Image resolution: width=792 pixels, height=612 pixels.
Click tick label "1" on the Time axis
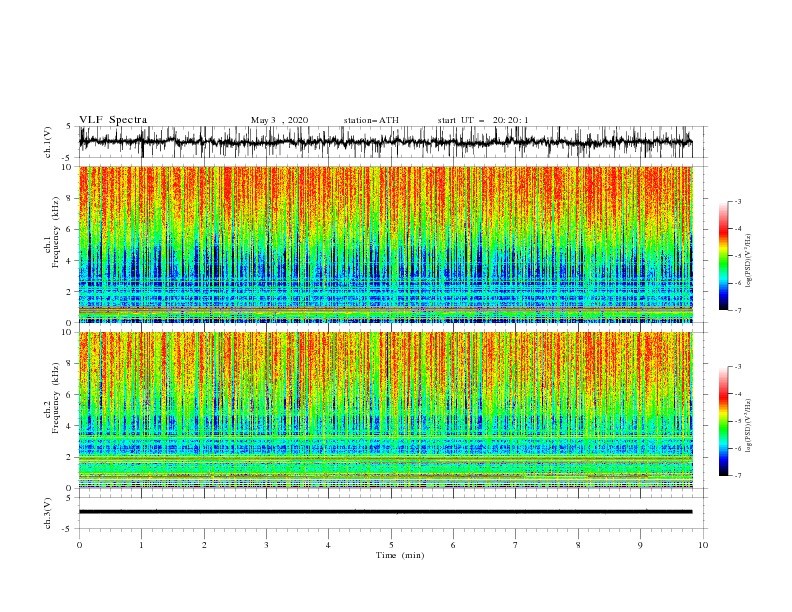[x=141, y=545]
